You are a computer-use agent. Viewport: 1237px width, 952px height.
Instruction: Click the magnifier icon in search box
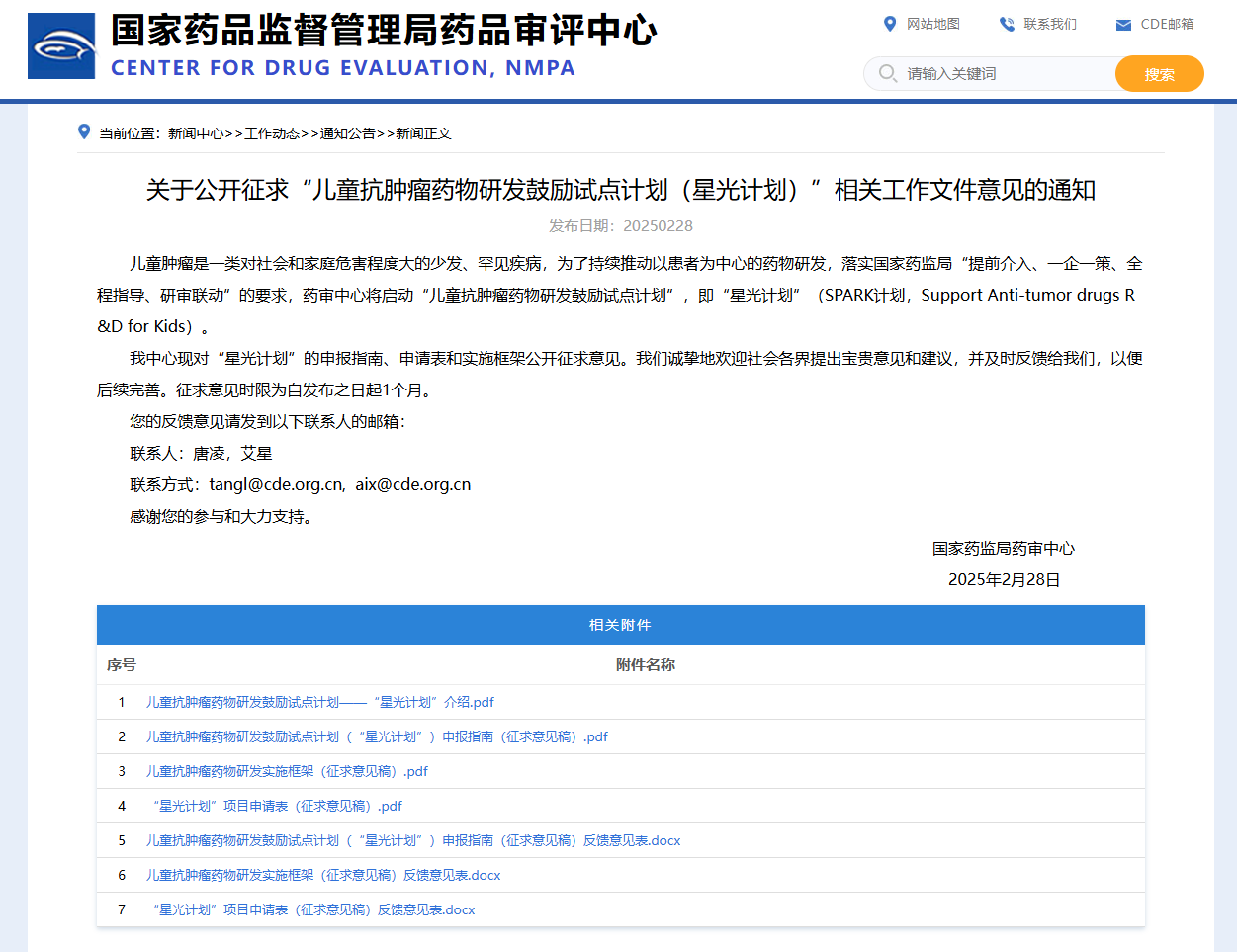pos(888,73)
